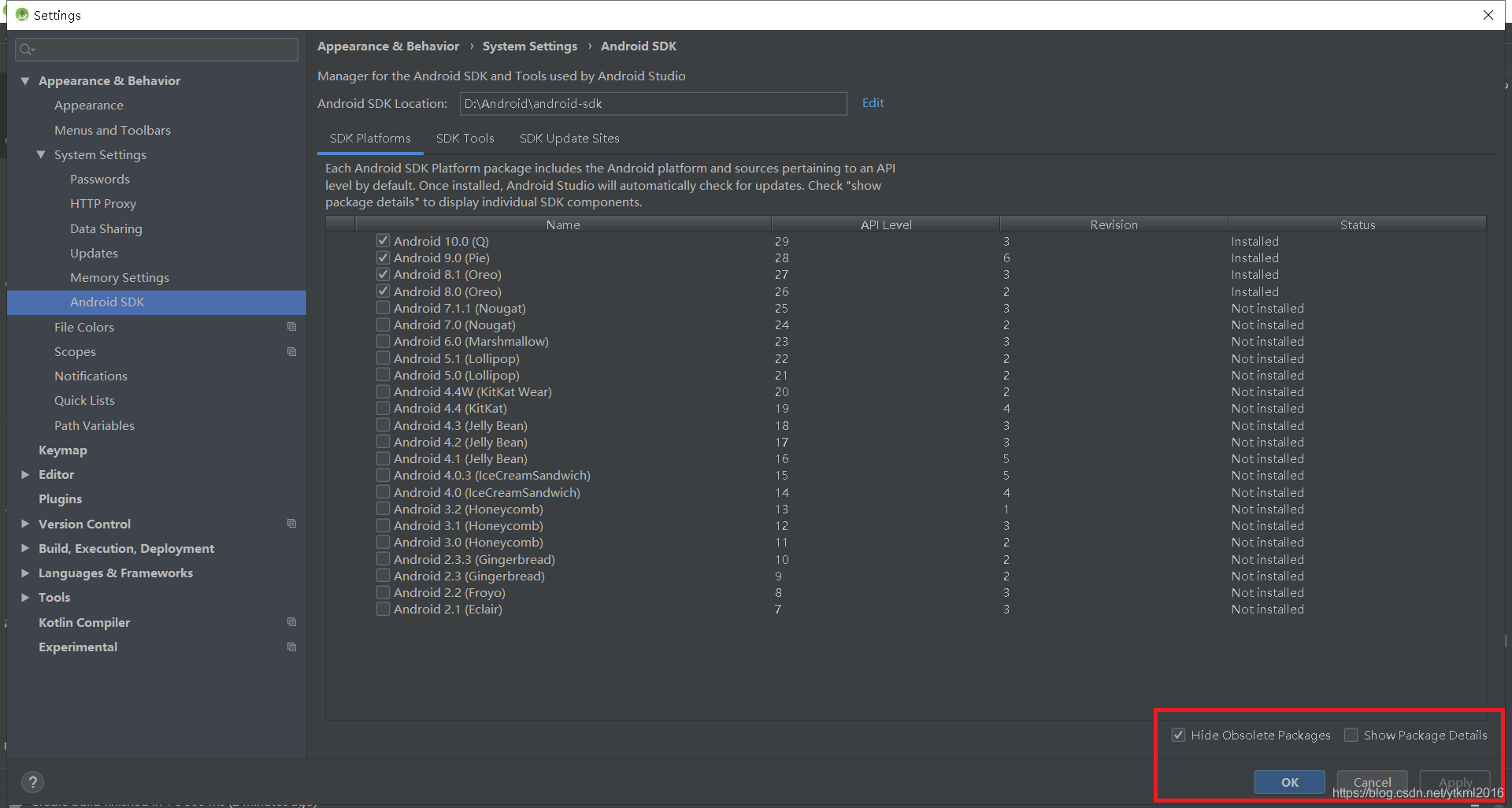This screenshot has width=1512, height=808.
Task: Uncheck the Android 9.0 (Pie) checkbox
Action: click(x=383, y=258)
